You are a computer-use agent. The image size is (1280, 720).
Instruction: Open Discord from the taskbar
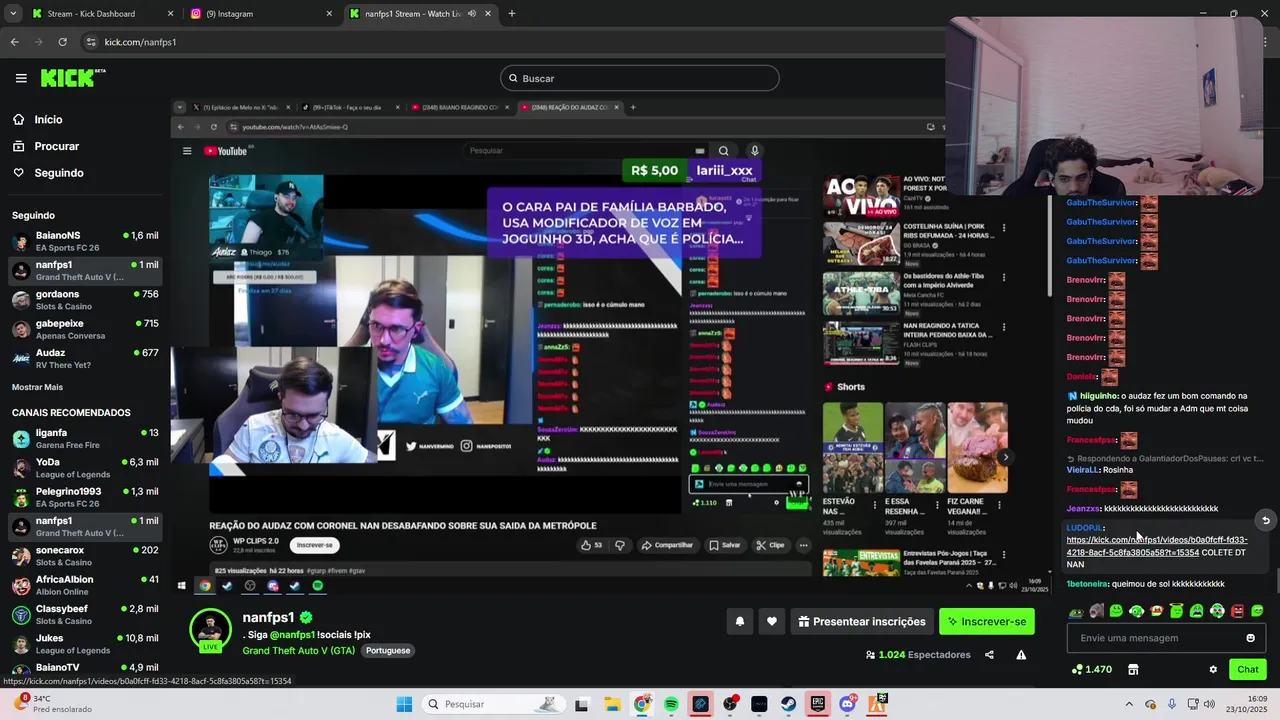[848, 704]
